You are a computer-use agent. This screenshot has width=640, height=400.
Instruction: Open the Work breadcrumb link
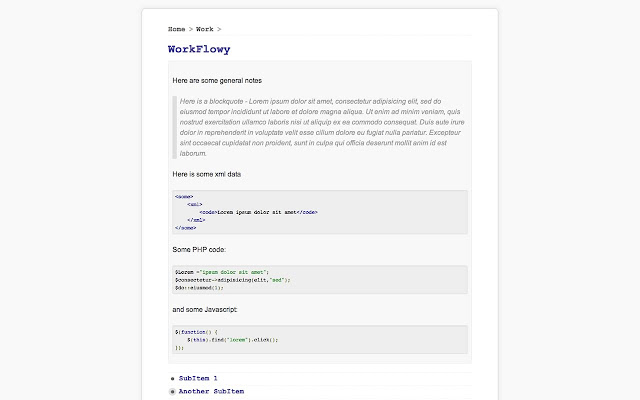[x=204, y=29]
